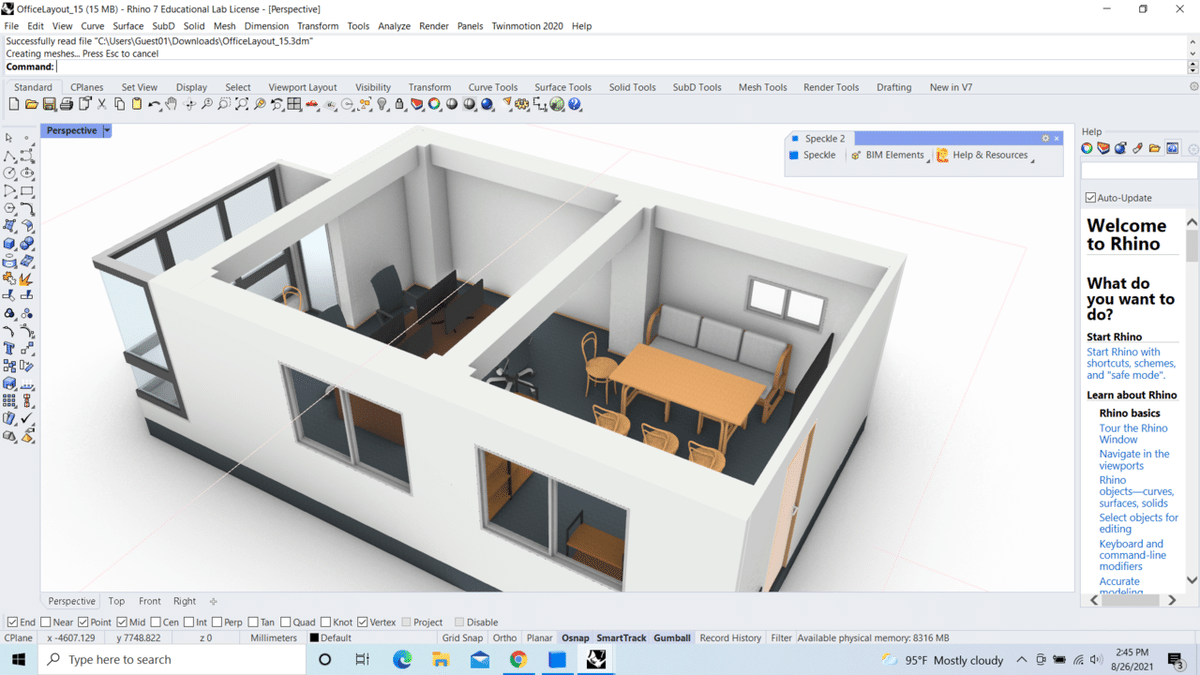Open Microsoft Edge from the taskbar
The height and width of the screenshot is (675, 1200).
[402, 659]
